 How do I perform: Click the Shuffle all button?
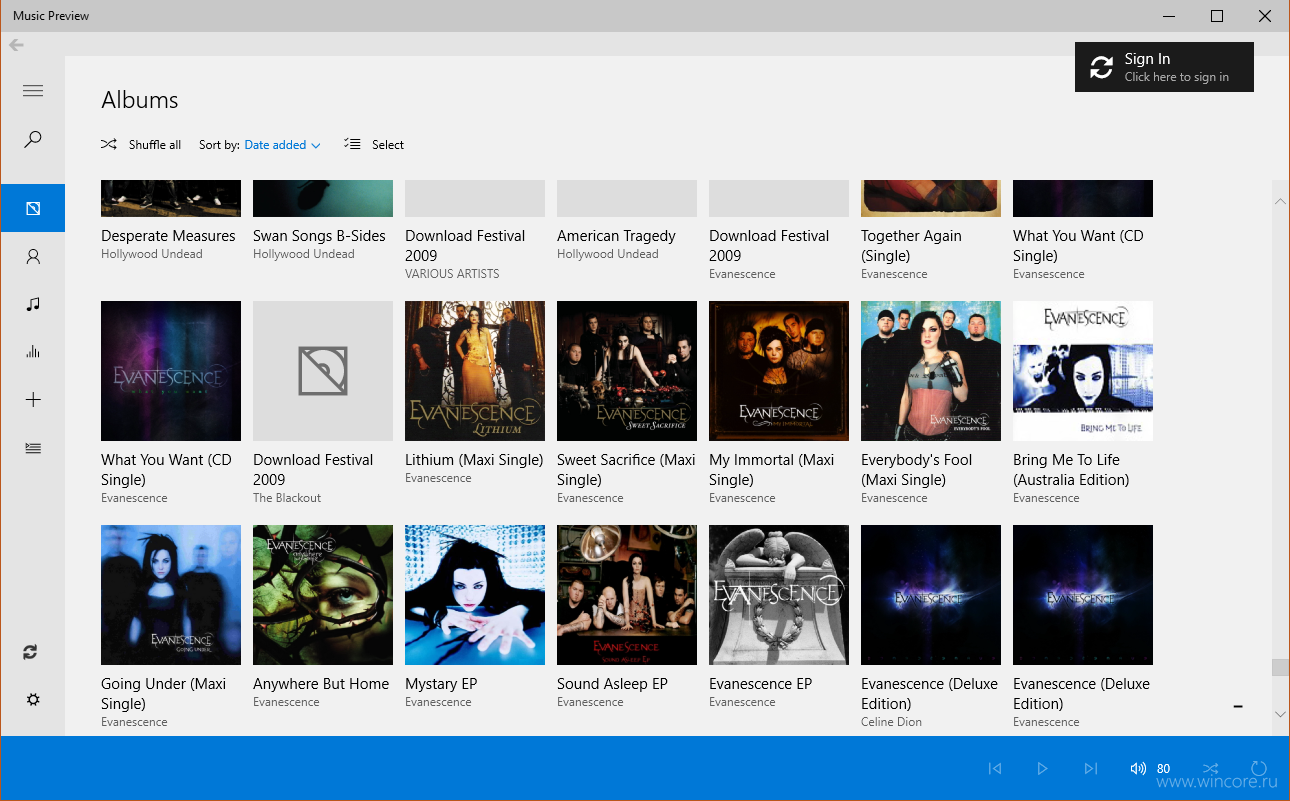click(x=141, y=145)
